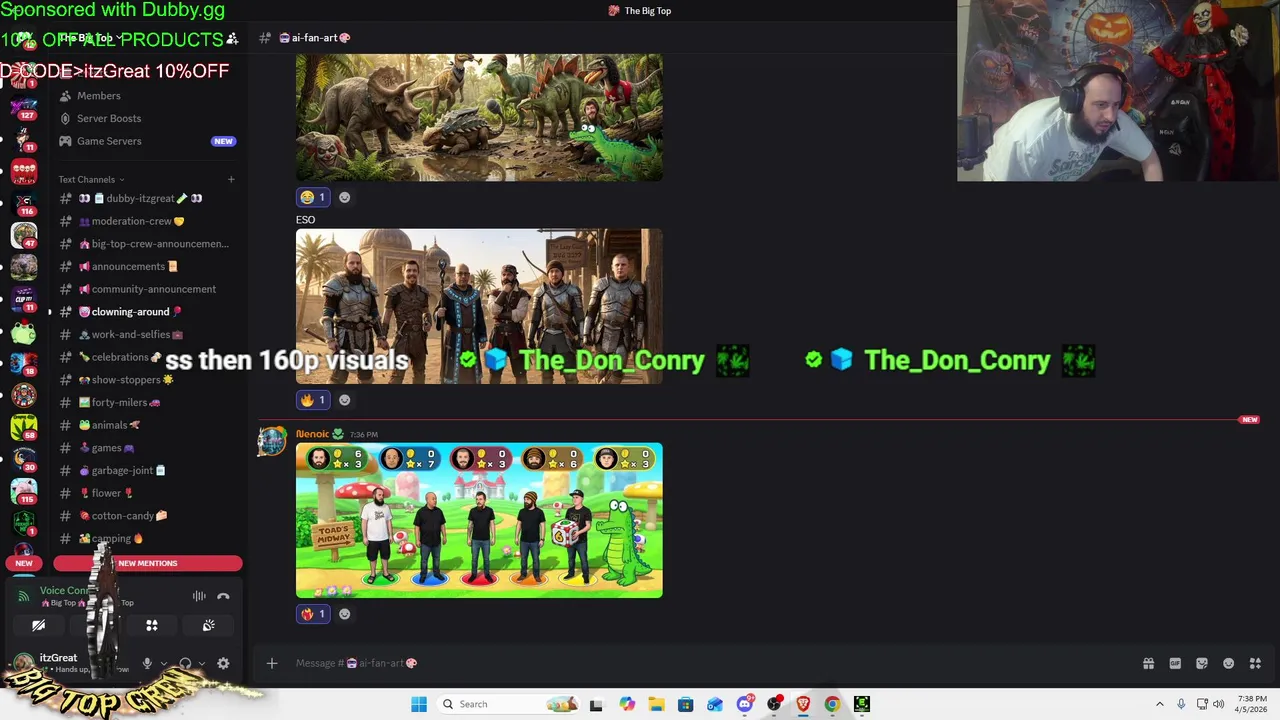The height and width of the screenshot is (720, 1280).
Task: Open Discord from the taskbar
Action: 745,704
